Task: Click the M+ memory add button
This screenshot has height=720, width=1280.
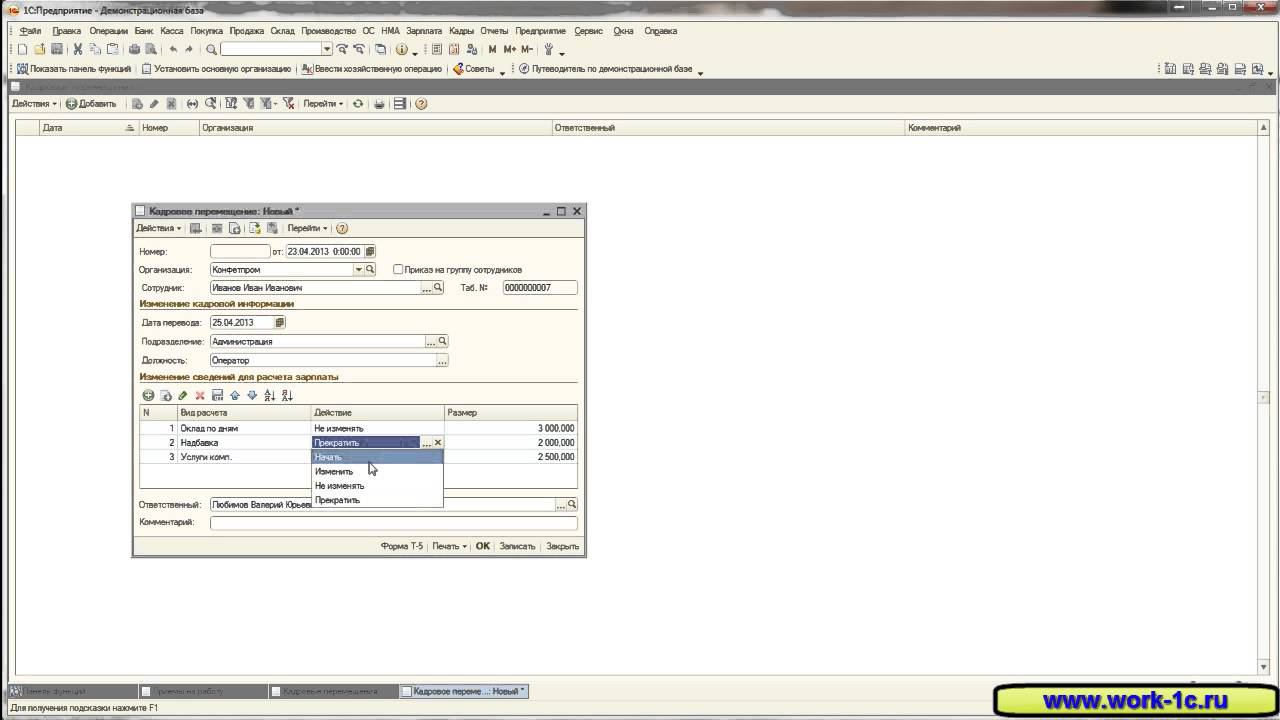Action: pos(510,49)
